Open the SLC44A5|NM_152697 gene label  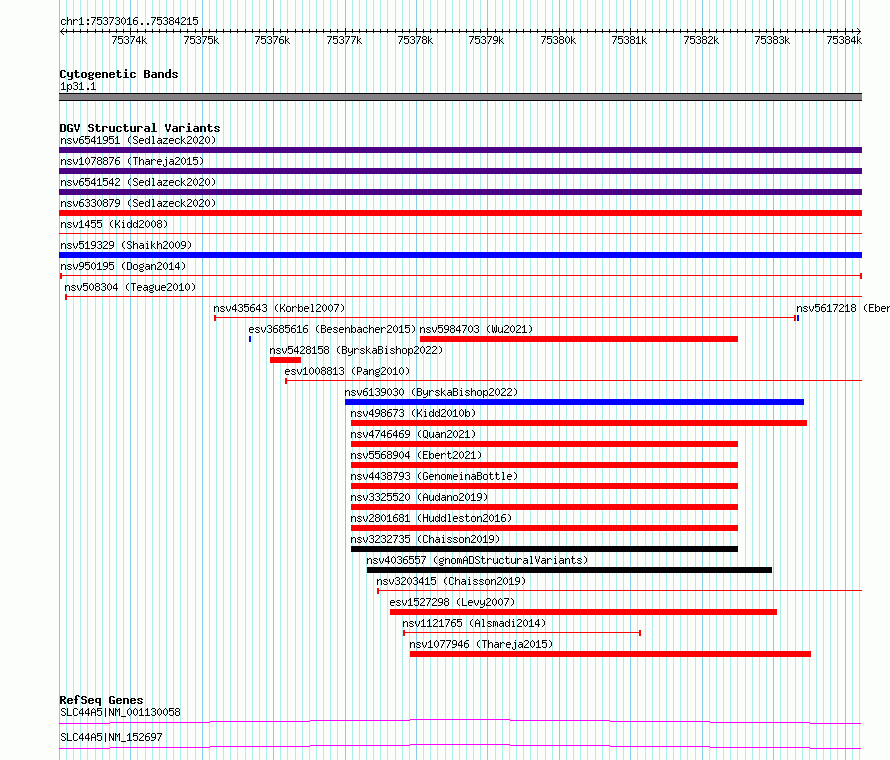click(111, 737)
